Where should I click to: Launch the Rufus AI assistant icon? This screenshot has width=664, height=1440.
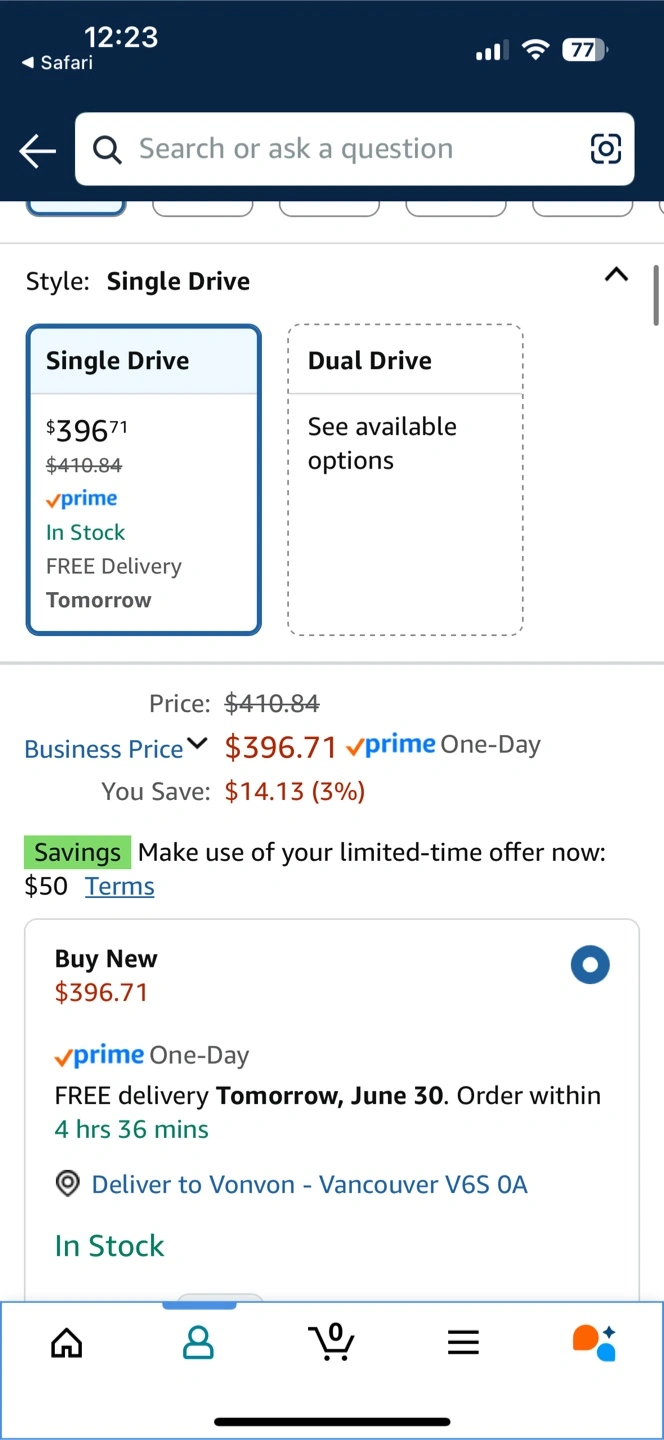point(594,1342)
